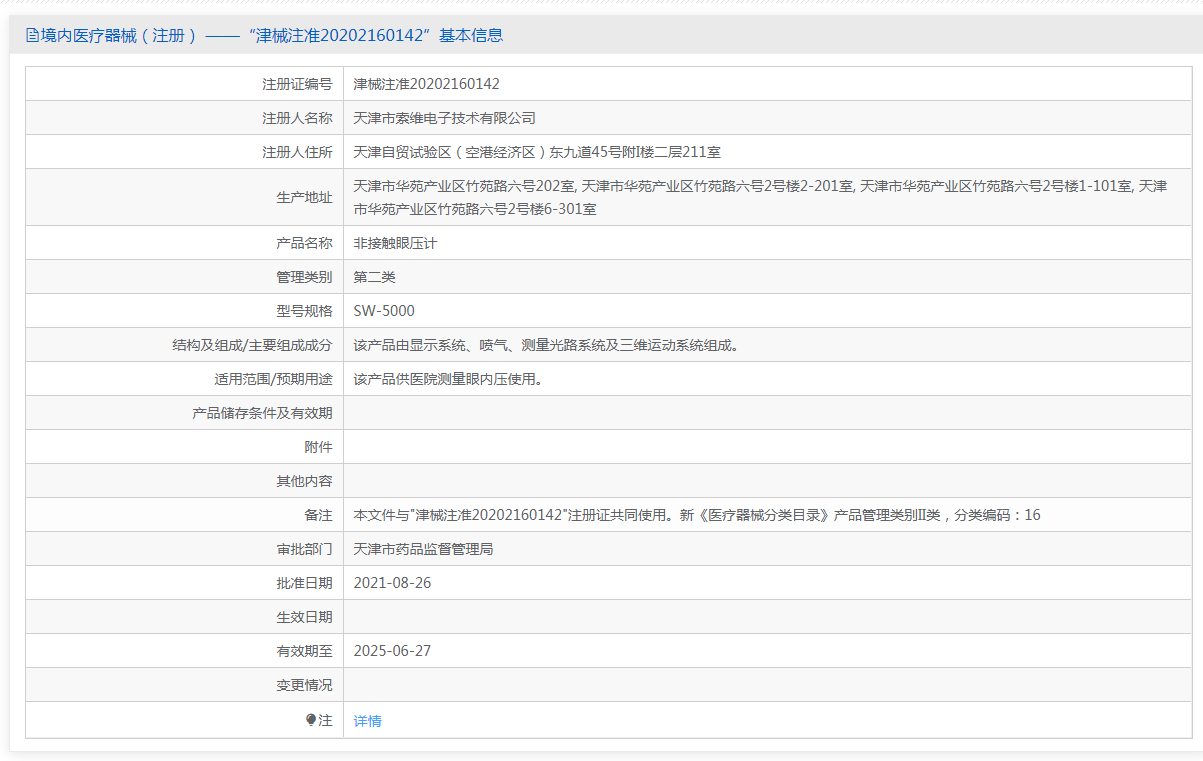Image resolution: width=1203 pixels, height=761 pixels.
Task: Click the 生产地址 multi-line address text
Action: [x=760, y=197]
